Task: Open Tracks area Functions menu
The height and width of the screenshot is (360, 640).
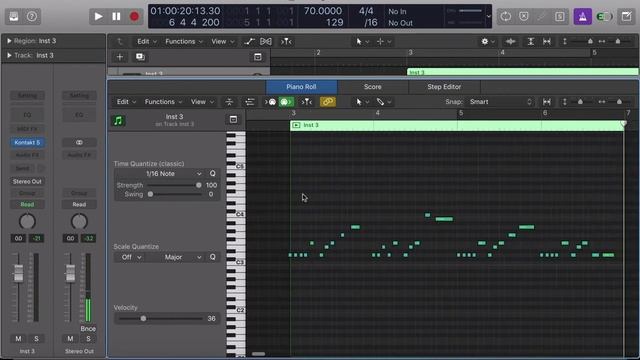Action: (x=184, y=41)
